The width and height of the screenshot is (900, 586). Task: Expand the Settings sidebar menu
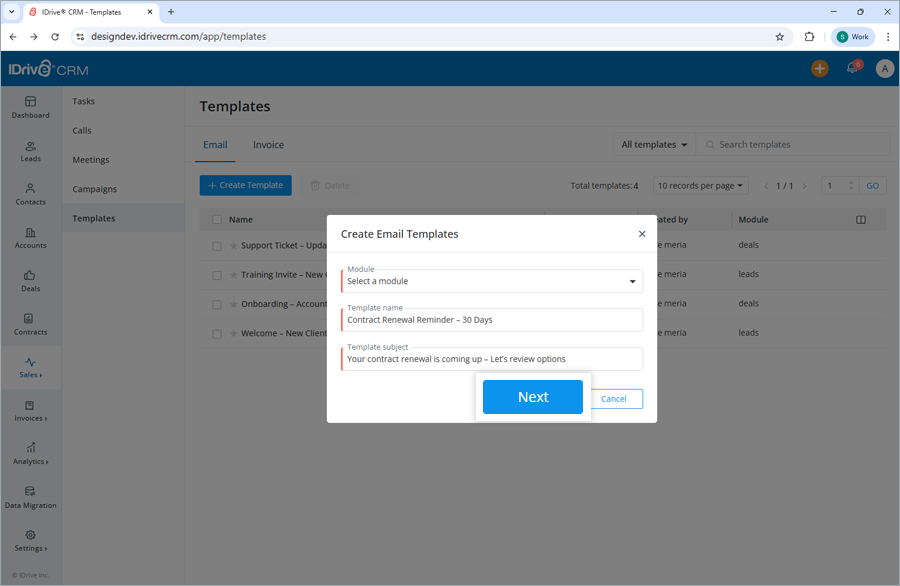coord(30,543)
